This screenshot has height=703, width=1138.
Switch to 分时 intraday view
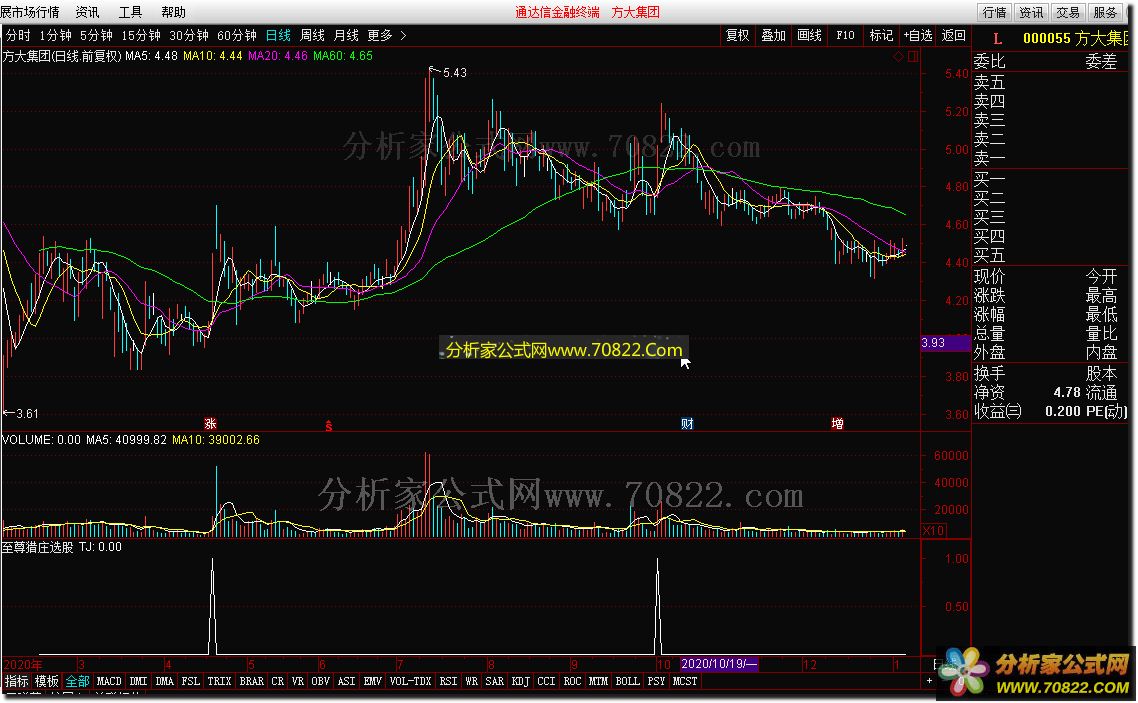click(18, 35)
